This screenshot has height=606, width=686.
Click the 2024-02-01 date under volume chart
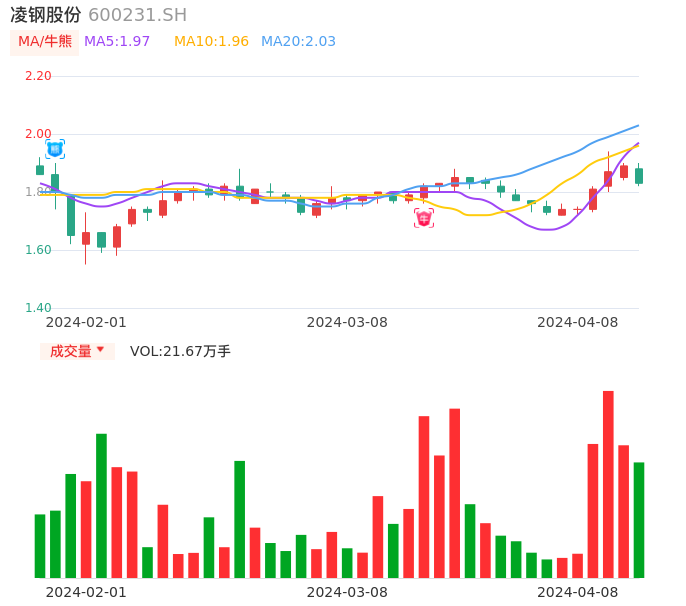[x=86, y=592]
